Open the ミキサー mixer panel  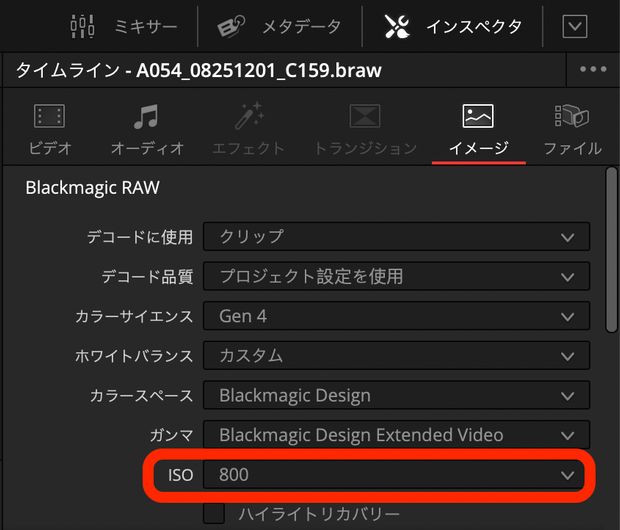coord(123,26)
